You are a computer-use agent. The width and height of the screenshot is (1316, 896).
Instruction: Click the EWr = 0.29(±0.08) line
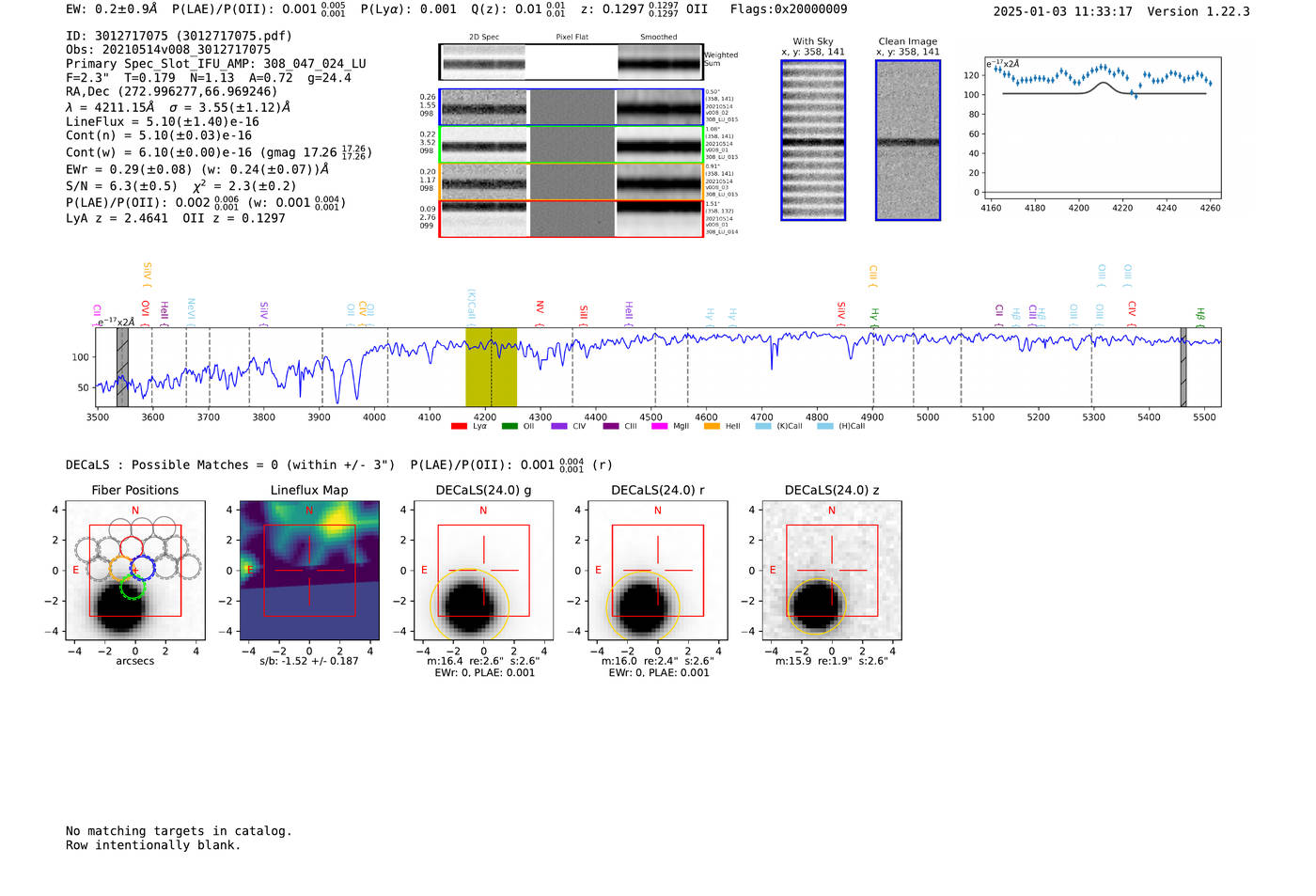pos(197,169)
